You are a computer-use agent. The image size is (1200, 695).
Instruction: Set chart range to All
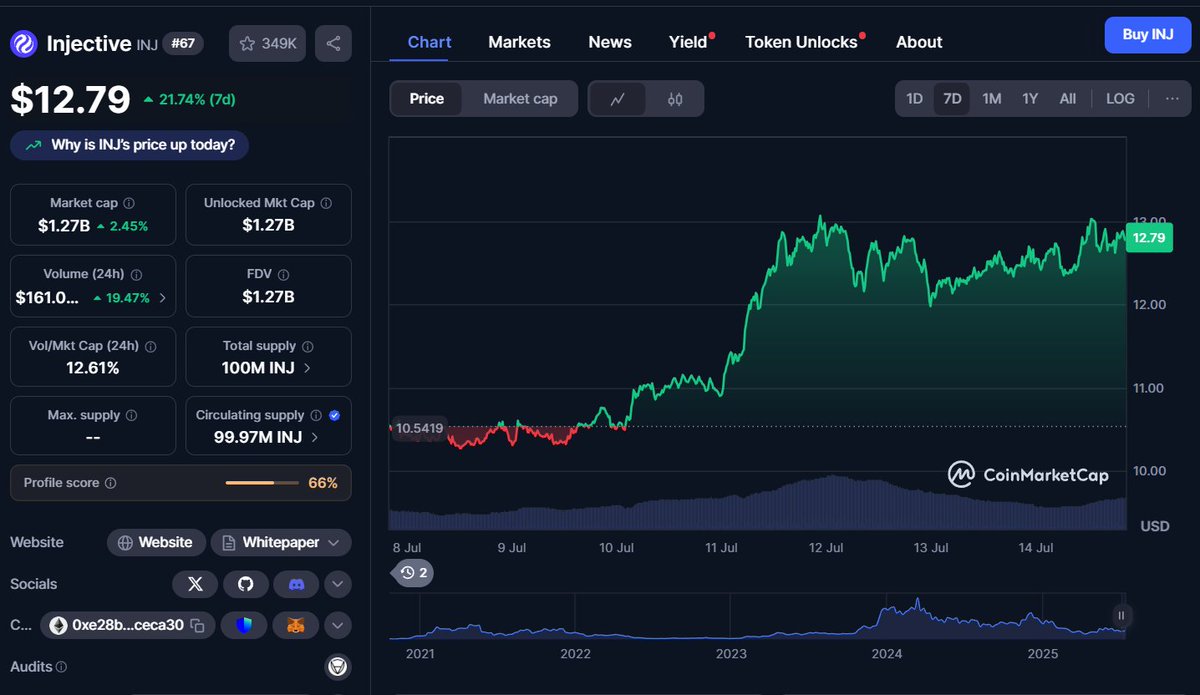pos(1068,98)
